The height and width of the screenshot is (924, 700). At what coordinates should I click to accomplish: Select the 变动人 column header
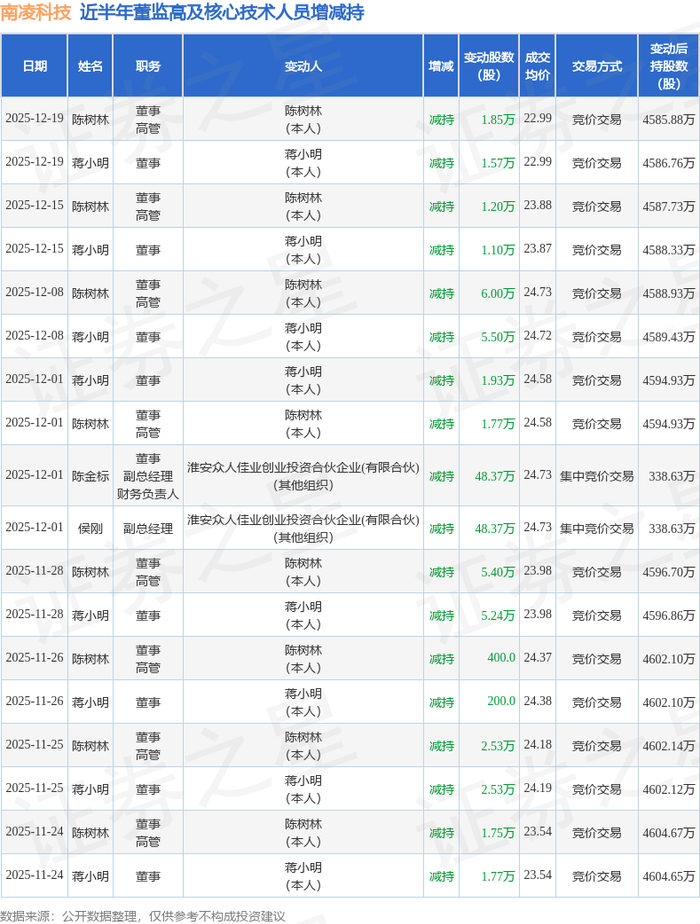[303, 66]
